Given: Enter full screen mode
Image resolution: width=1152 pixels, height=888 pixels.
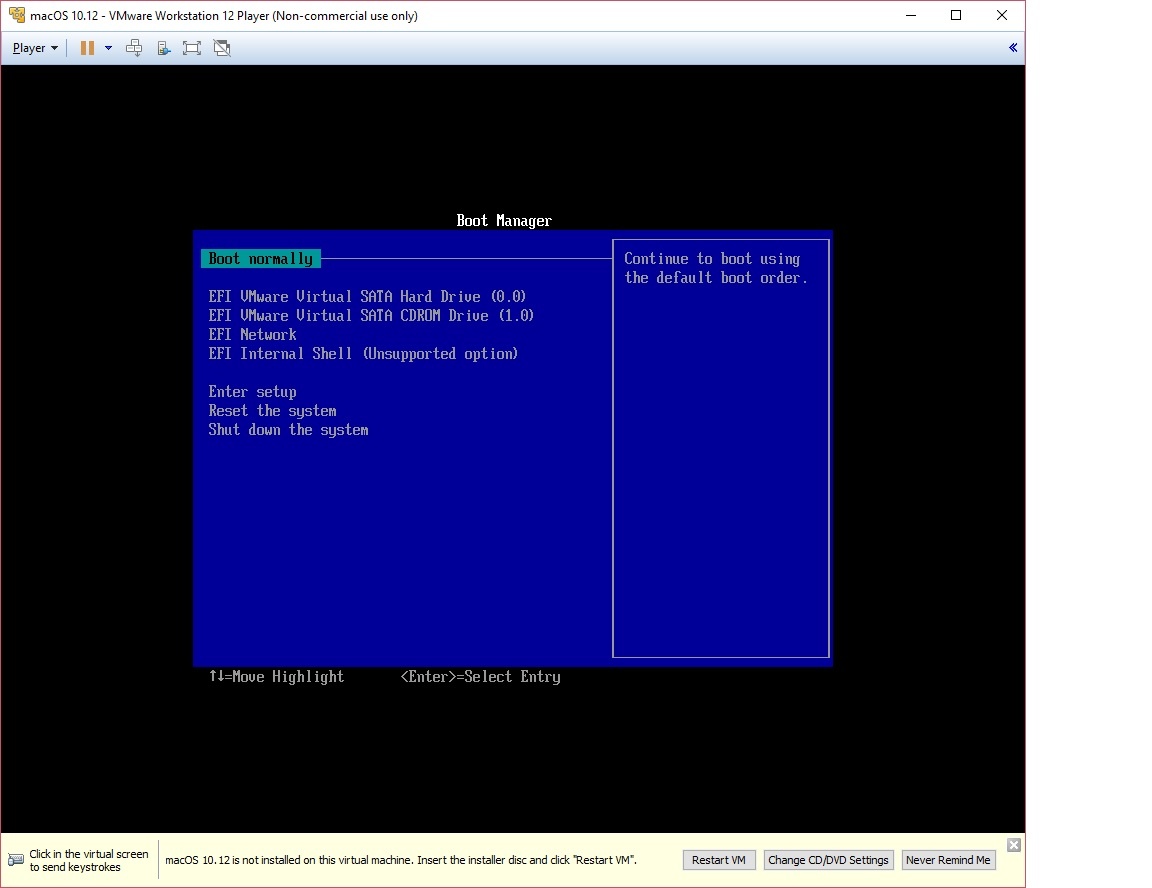Looking at the screenshot, I should click(192, 48).
